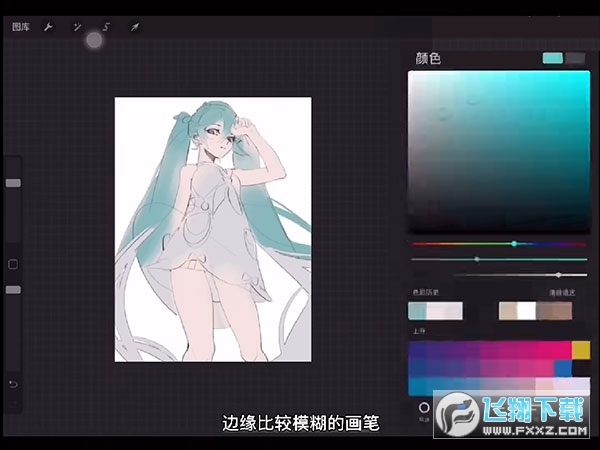Screen dimensions: 600x450
Task: Open the Actions wrench menu
Action: 48,27
